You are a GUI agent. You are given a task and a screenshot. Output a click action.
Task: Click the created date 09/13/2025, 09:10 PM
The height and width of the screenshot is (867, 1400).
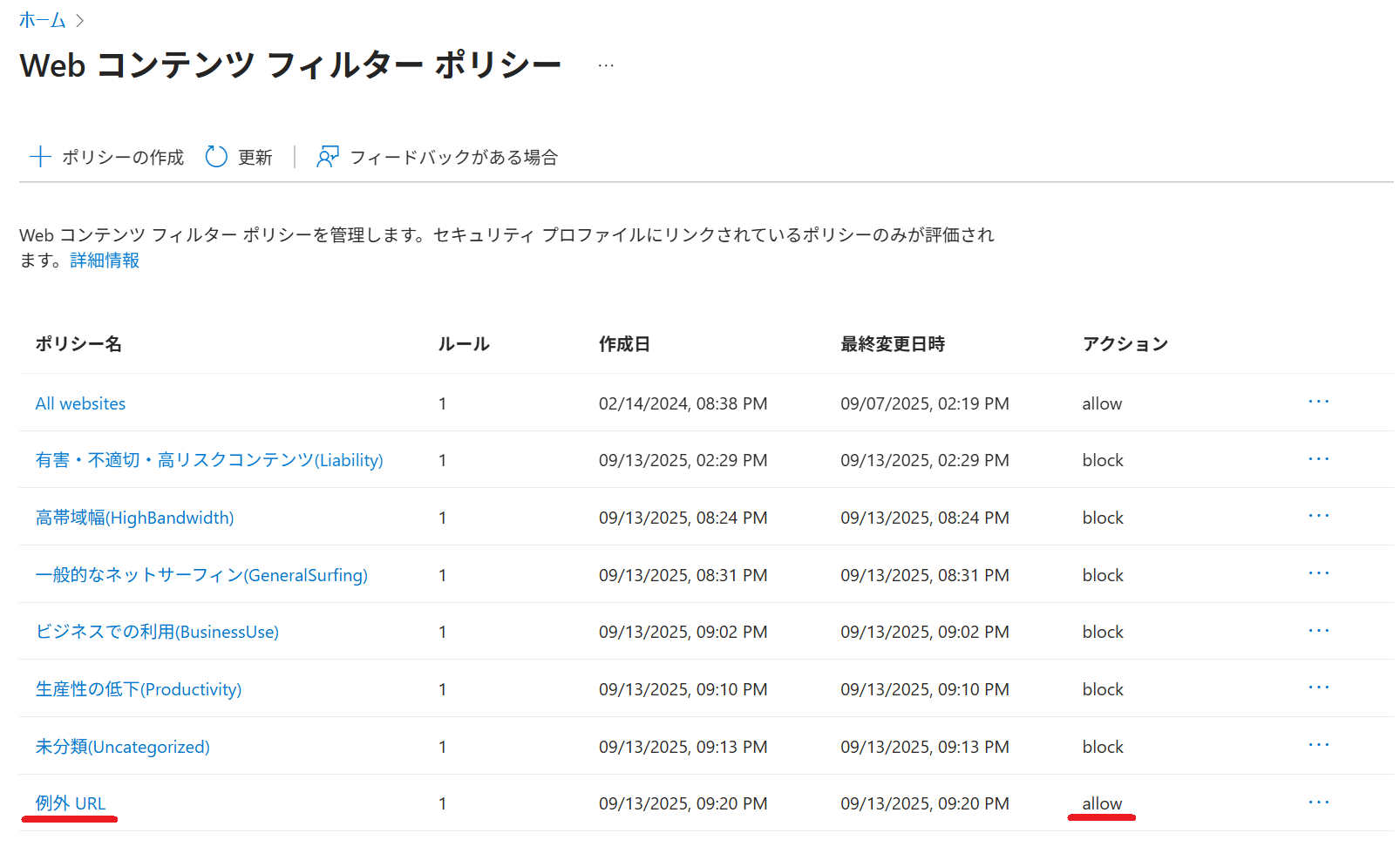tap(683, 689)
